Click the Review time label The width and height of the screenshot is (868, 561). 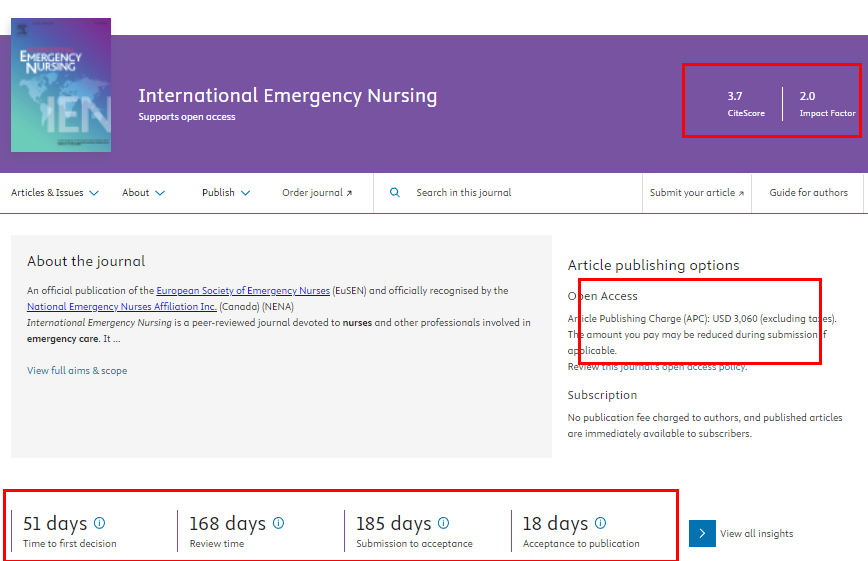tap(217, 544)
